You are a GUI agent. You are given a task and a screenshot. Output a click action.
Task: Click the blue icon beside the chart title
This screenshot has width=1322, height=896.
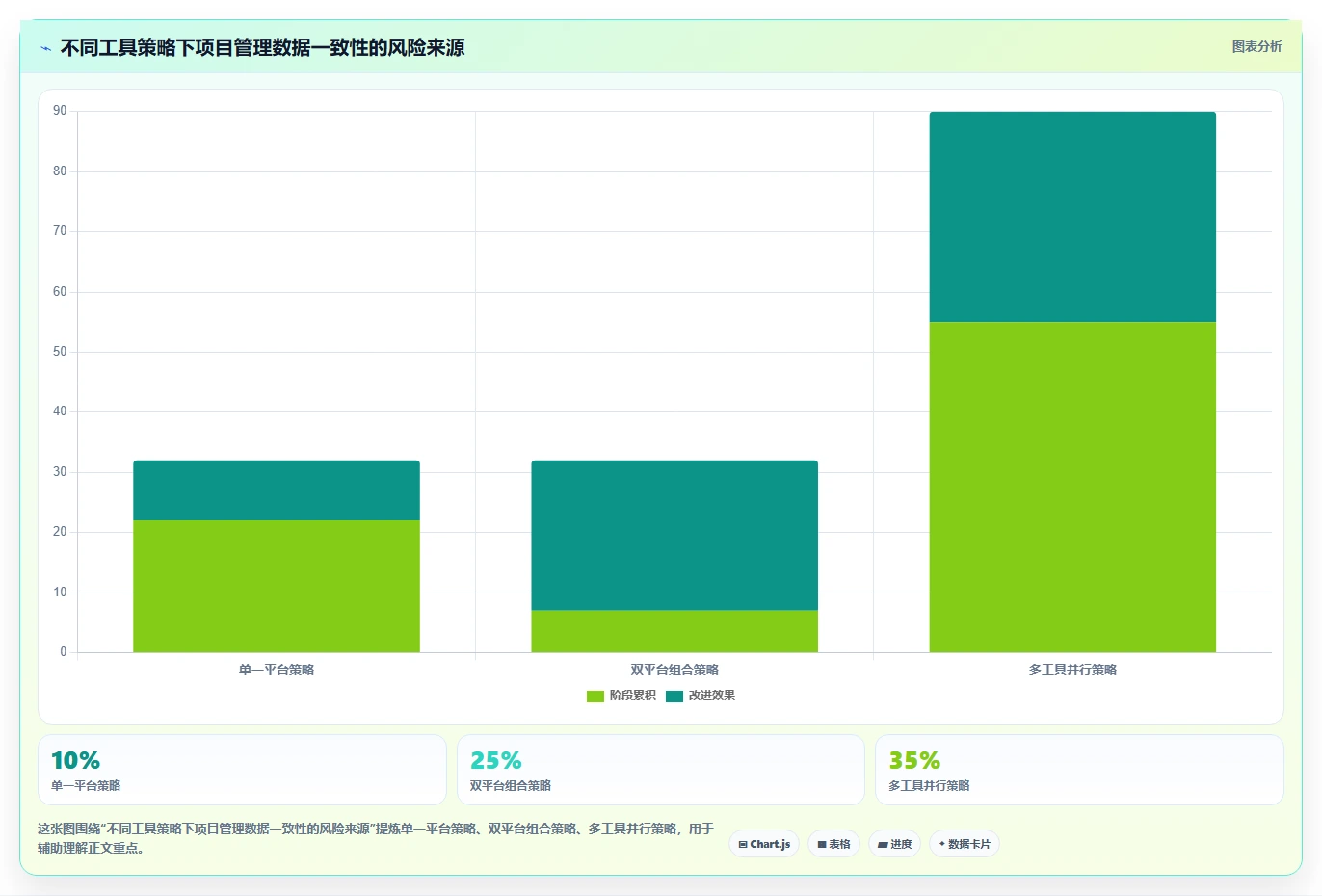click(x=45, y=48)
